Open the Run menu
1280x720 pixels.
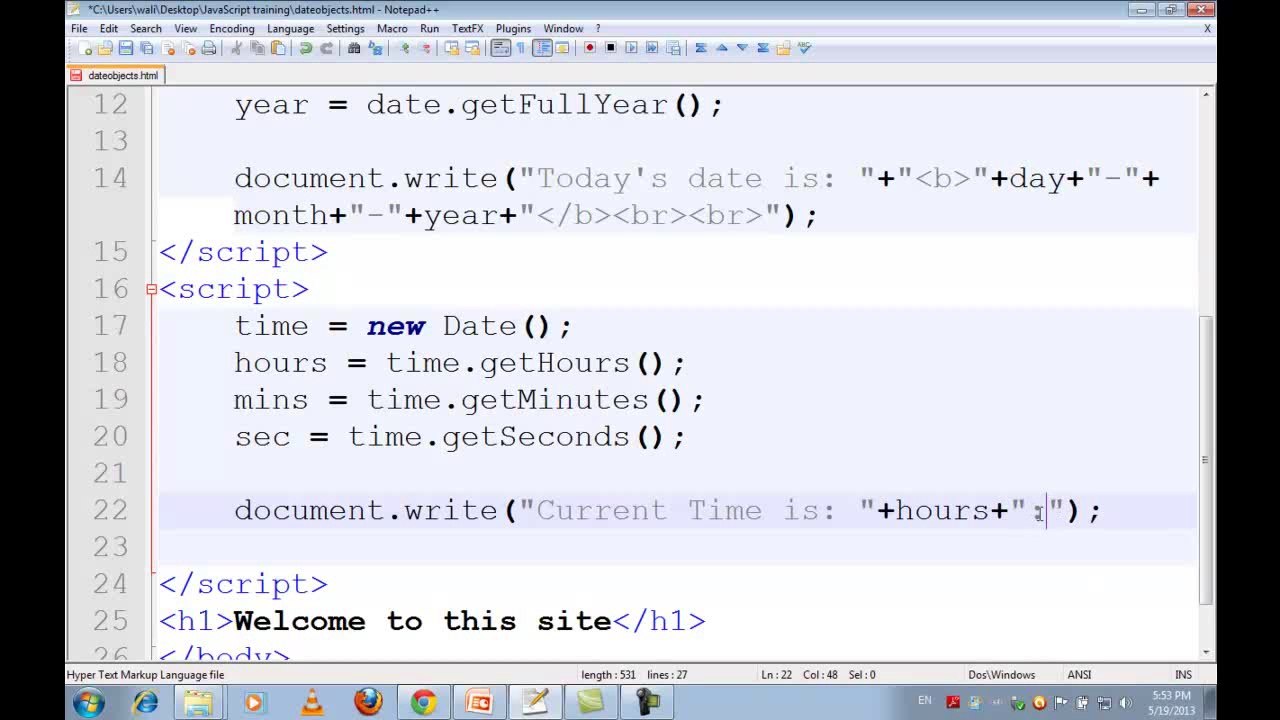pos(429,29)
